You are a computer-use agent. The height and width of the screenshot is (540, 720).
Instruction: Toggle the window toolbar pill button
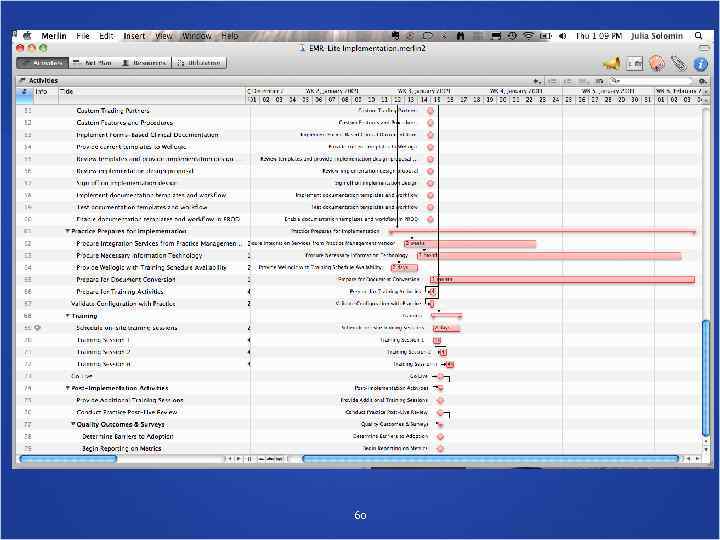[704, 48]
